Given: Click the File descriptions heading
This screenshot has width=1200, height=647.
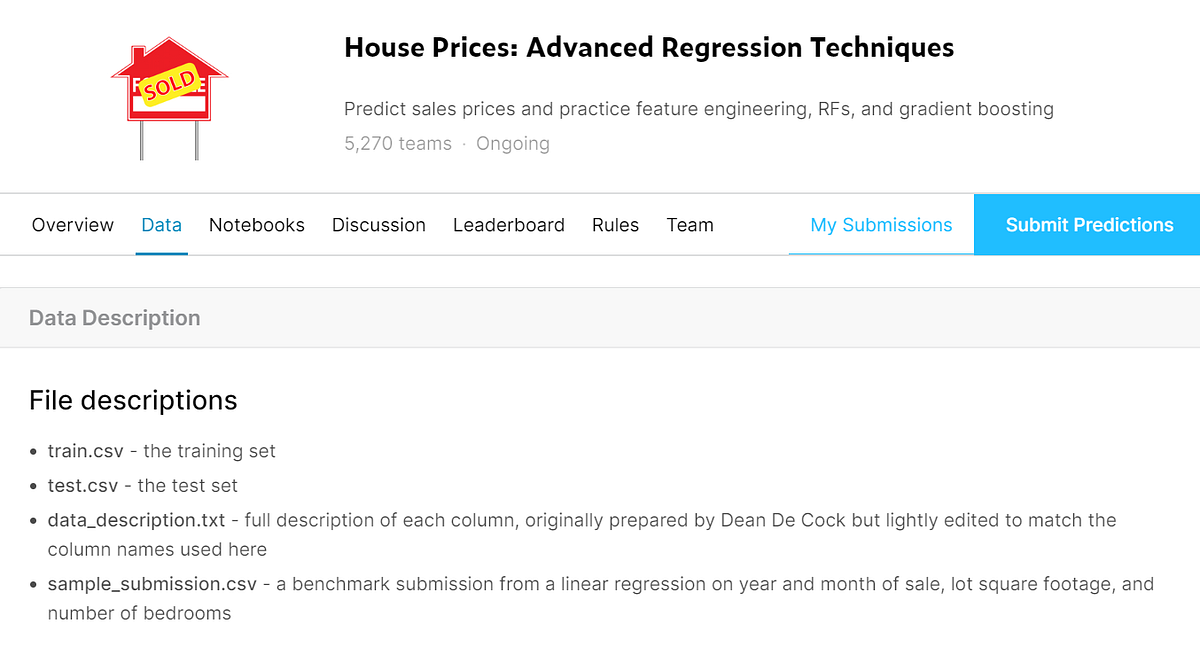Looking at the screenshot, I should point(133,400).
